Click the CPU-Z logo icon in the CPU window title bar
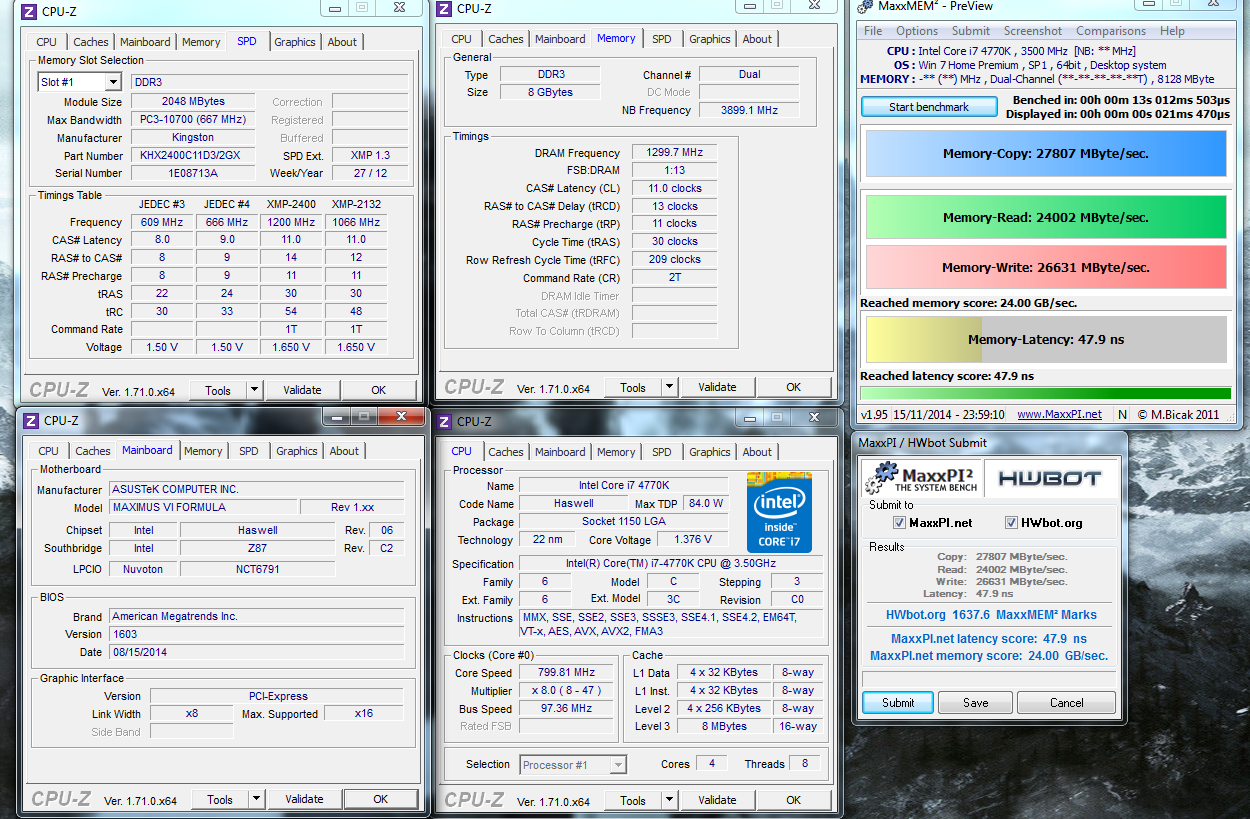 pyautogui.click(x=444, y=421)
